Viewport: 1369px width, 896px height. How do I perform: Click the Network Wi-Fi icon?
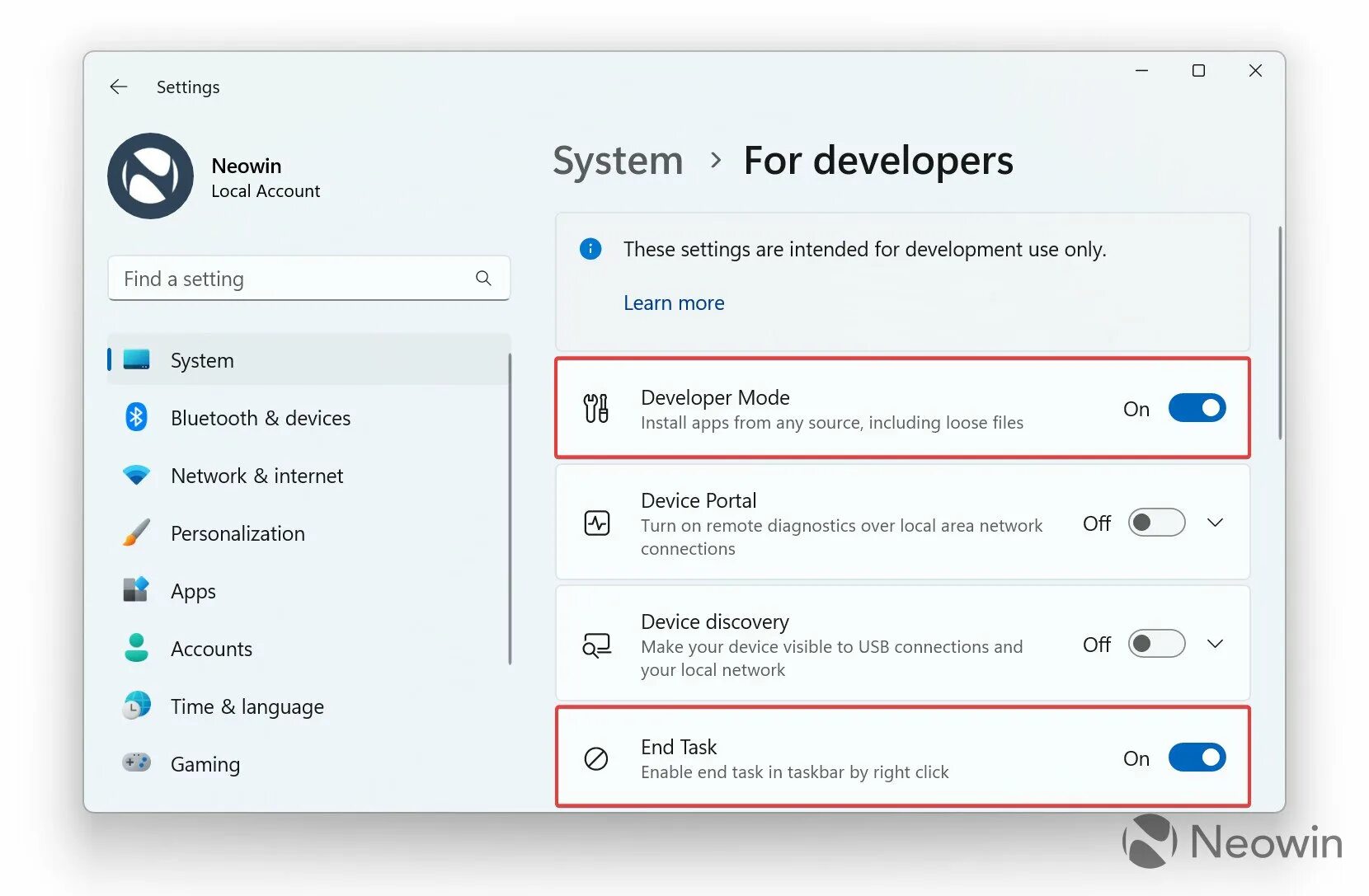pos(136,475)
